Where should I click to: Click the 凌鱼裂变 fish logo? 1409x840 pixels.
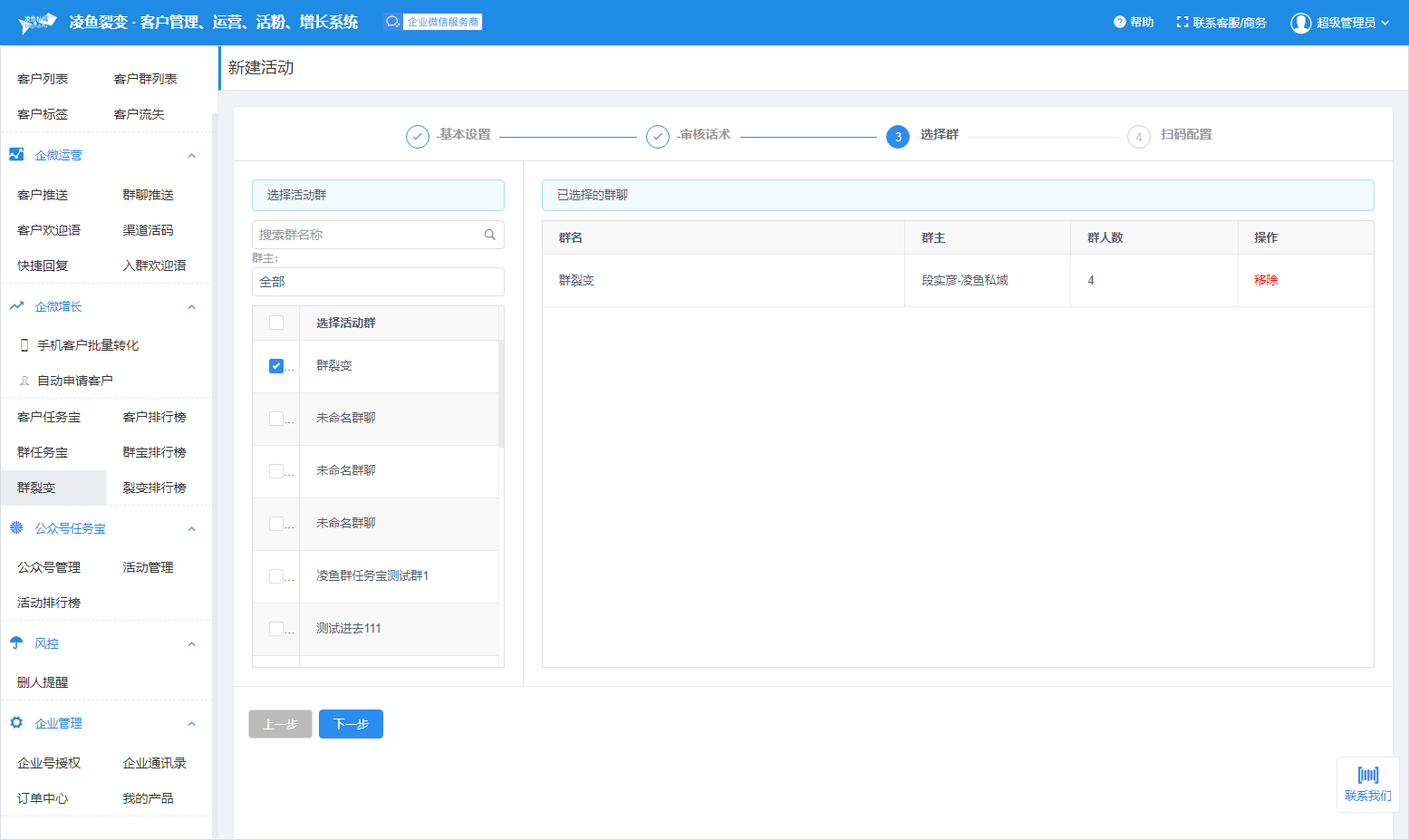(x=37, y=23)
